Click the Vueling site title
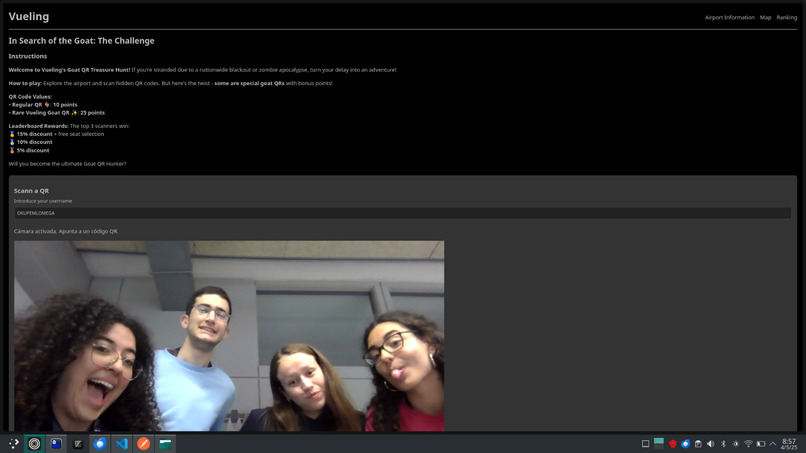806x453 pixels. coord(29,16)
